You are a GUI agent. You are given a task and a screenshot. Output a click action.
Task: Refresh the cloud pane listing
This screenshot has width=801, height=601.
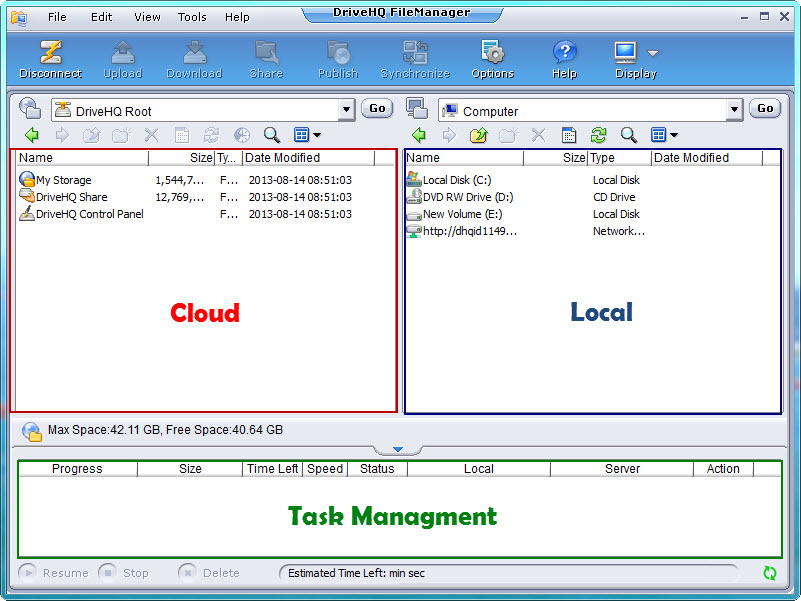pyautogui.click(x=211, y=135)
